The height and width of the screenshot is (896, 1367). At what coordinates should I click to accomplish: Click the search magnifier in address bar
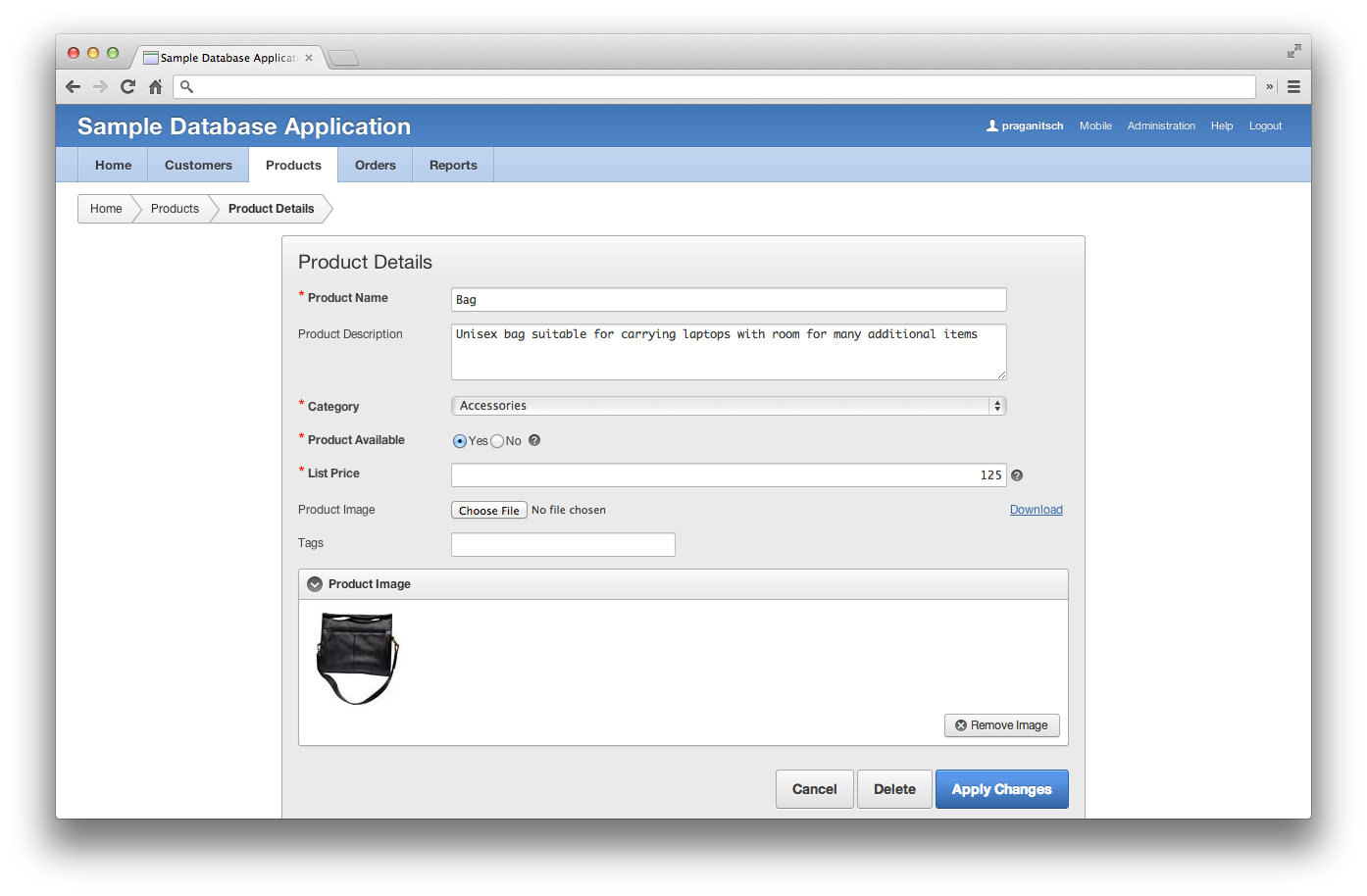pyautogui.click(x=186, y=86)
